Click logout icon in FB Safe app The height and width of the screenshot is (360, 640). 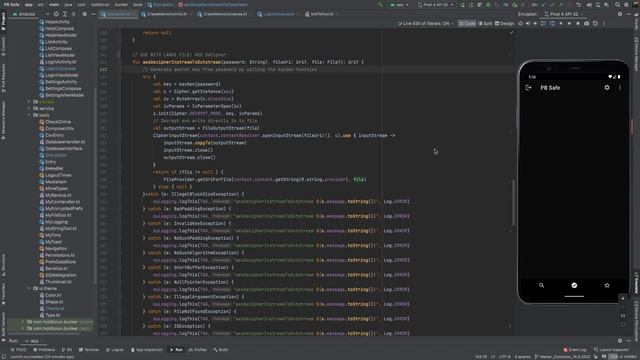(528, 88)
